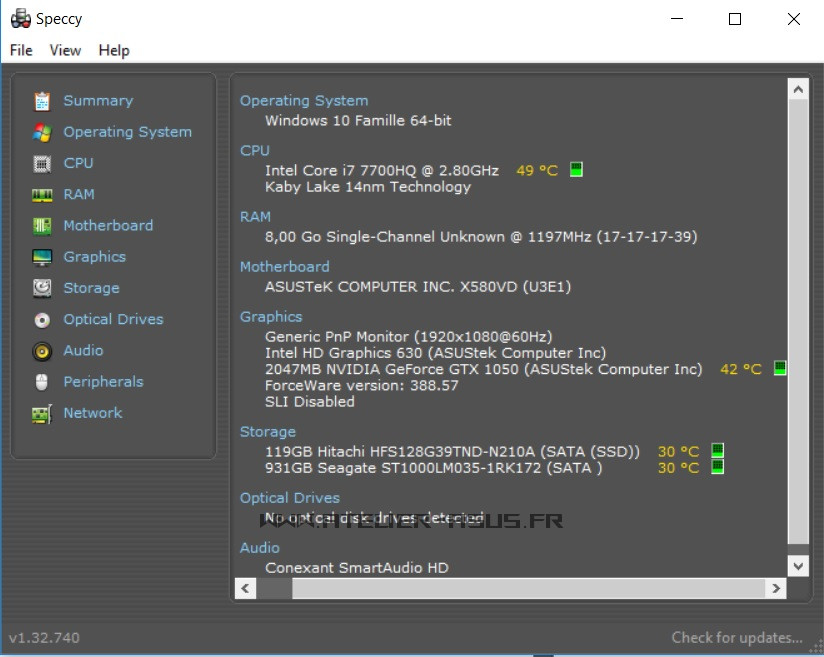Click the Peripherals mouse icon
The image size is (824, 657).
click(x=42, y=382)
